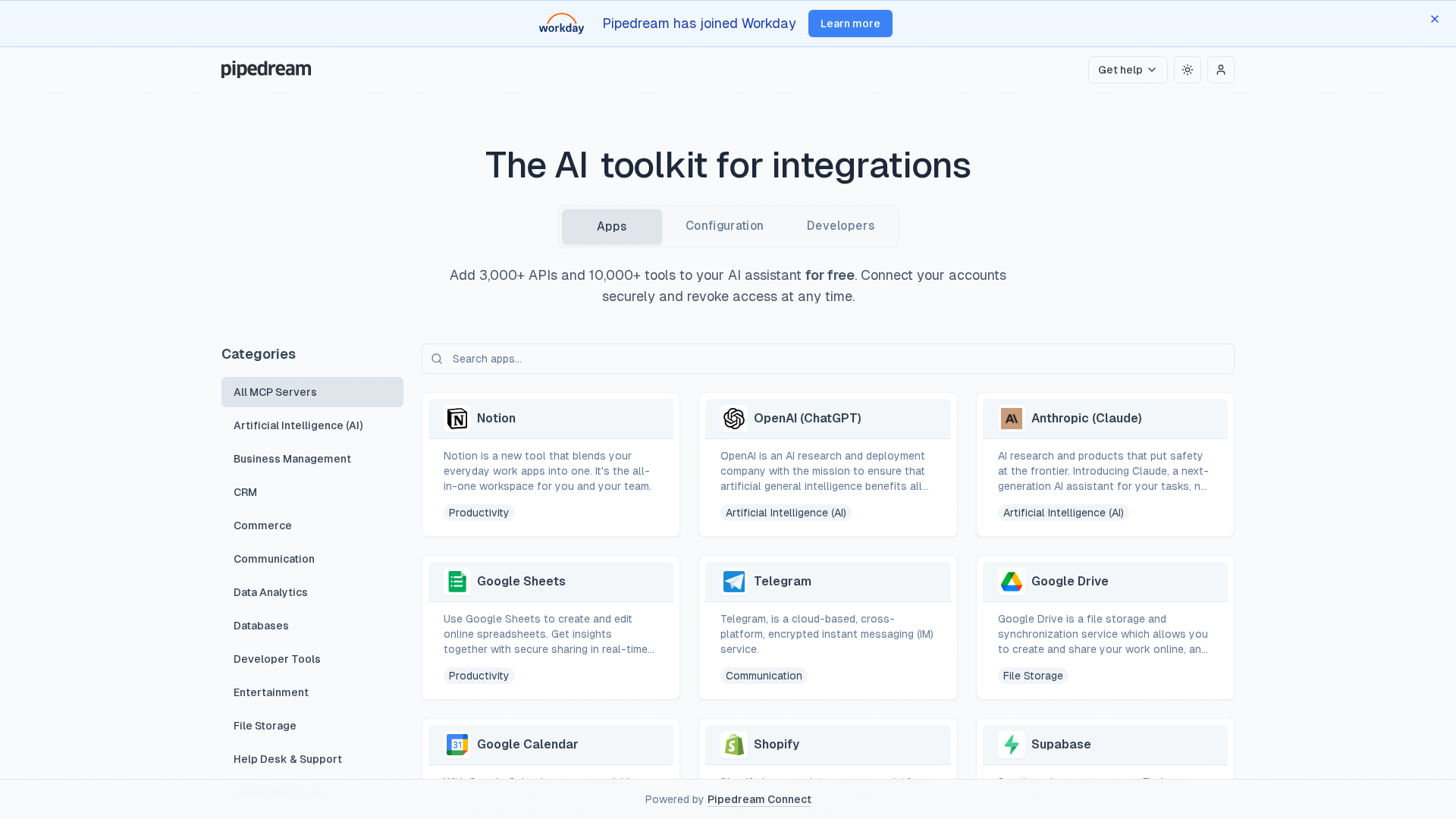Click the Search apps input field
1456x819 pixels.
pos(827,359)
